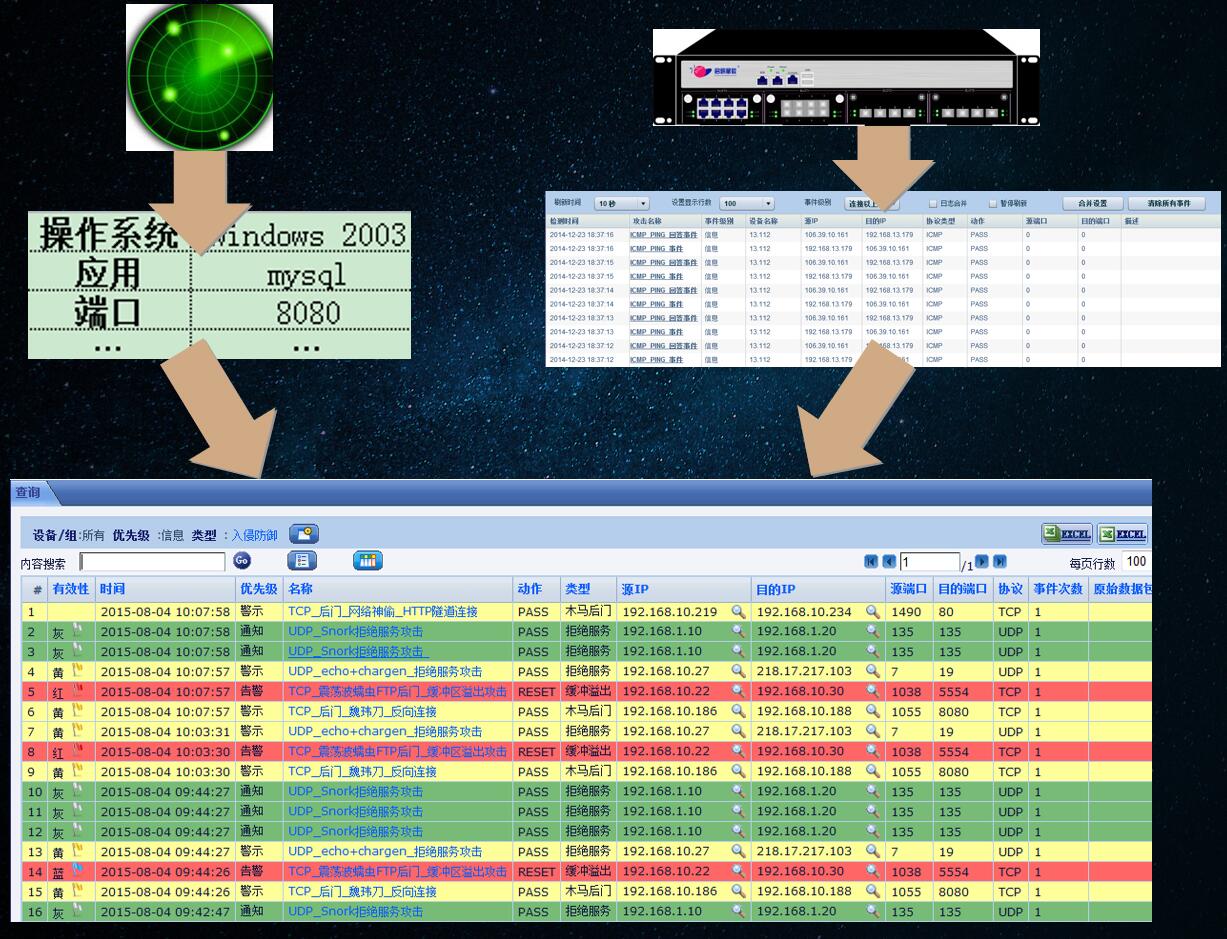Enable the 日志合并 checkbox

tap(933, 203)
